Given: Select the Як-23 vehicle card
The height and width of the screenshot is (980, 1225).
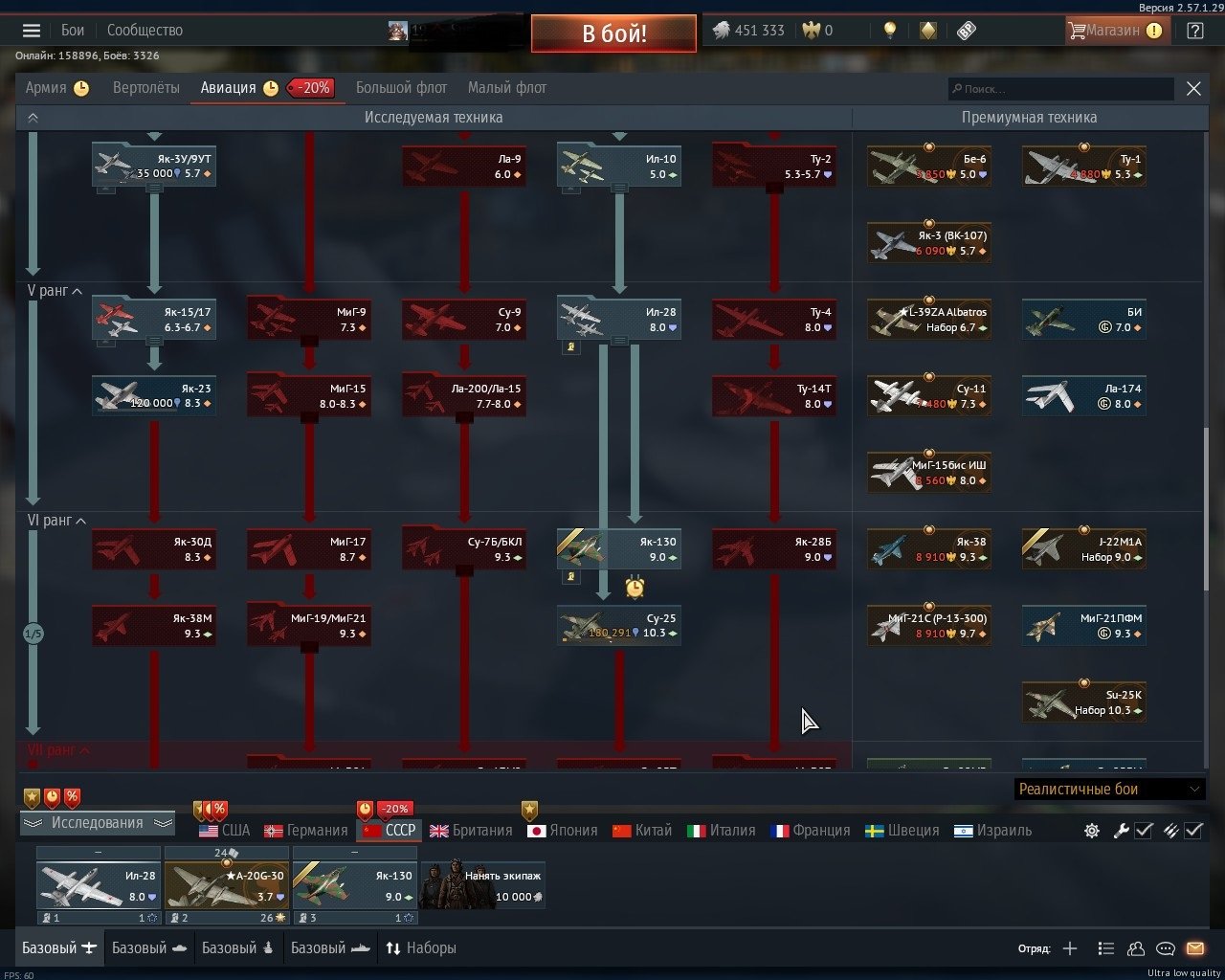Looking at the screenshot, I should (154, 396).
